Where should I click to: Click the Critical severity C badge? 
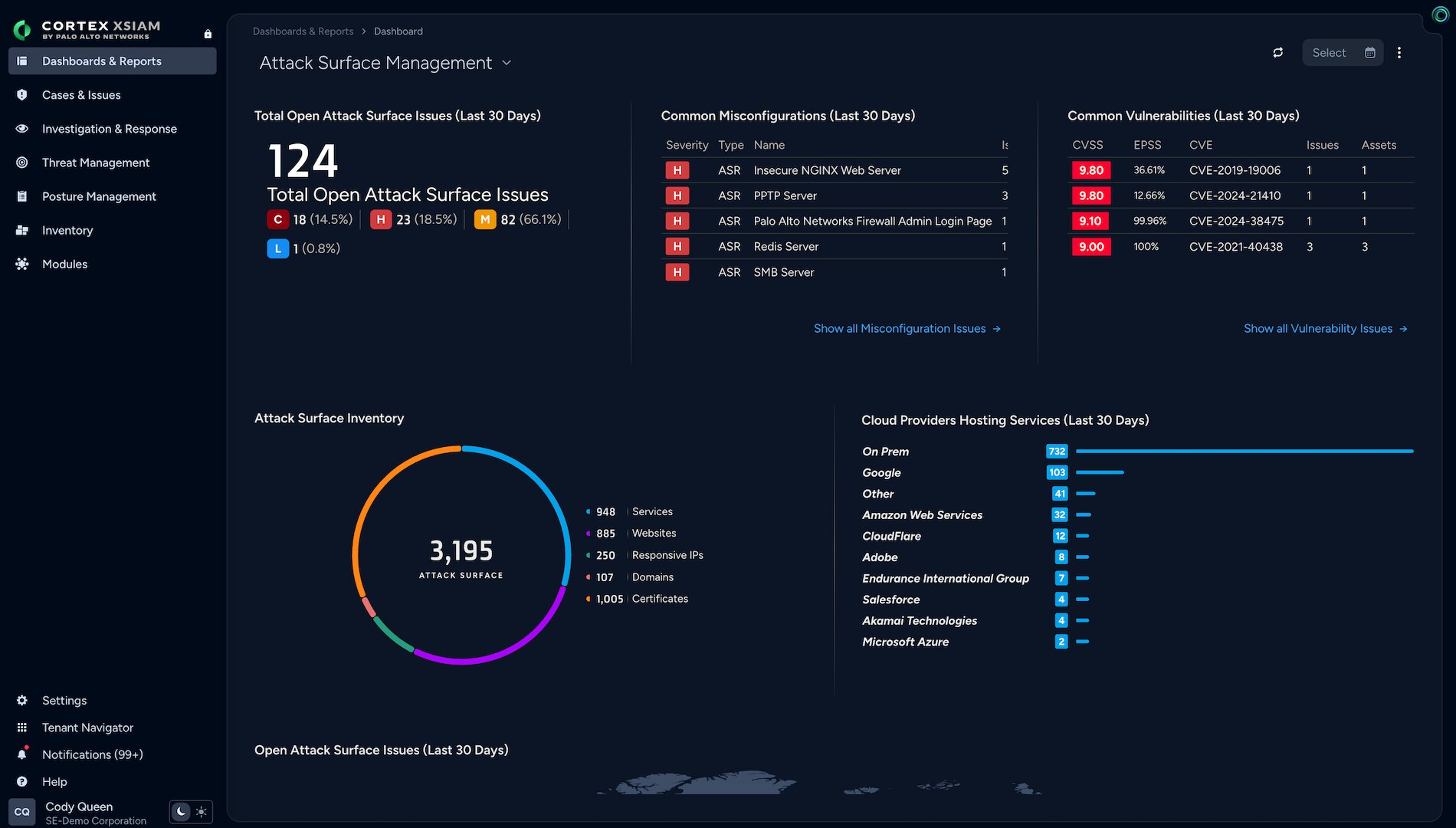[277, 220]
